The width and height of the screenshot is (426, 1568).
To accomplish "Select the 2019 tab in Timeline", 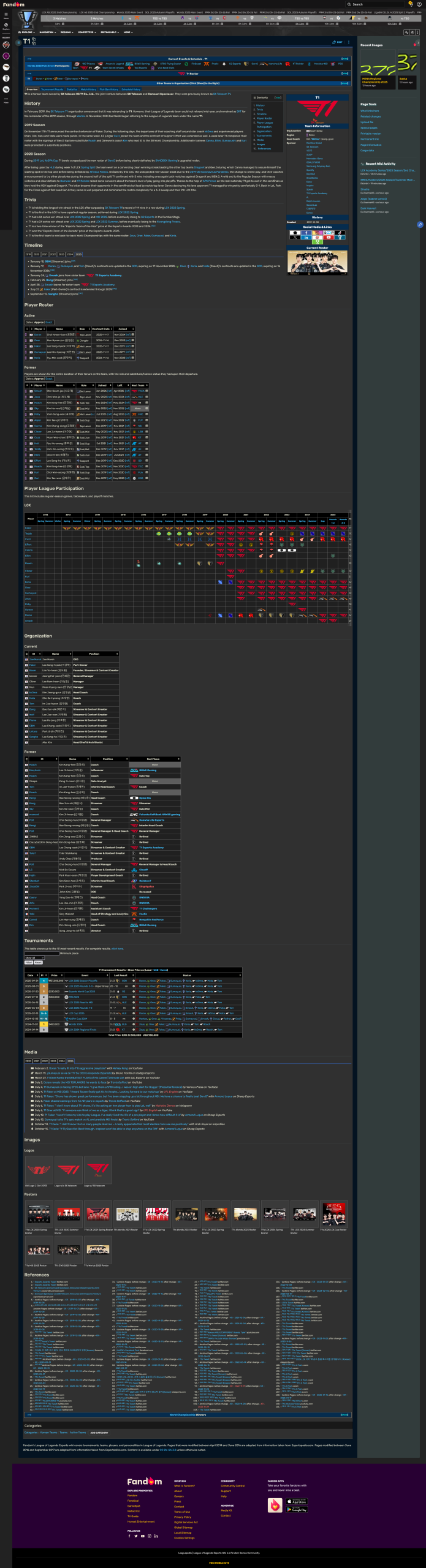I will [x=28, y=254].
